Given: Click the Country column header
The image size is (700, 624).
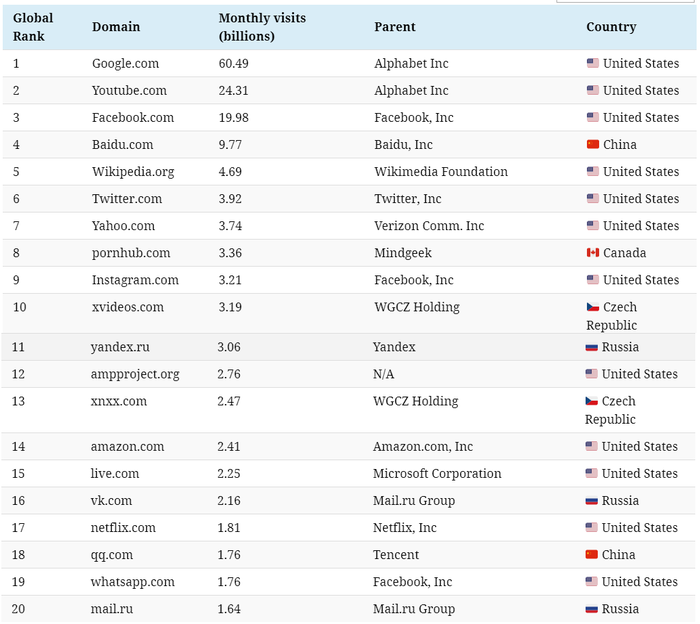Looking at the screenshot, I should coord(611,27).
